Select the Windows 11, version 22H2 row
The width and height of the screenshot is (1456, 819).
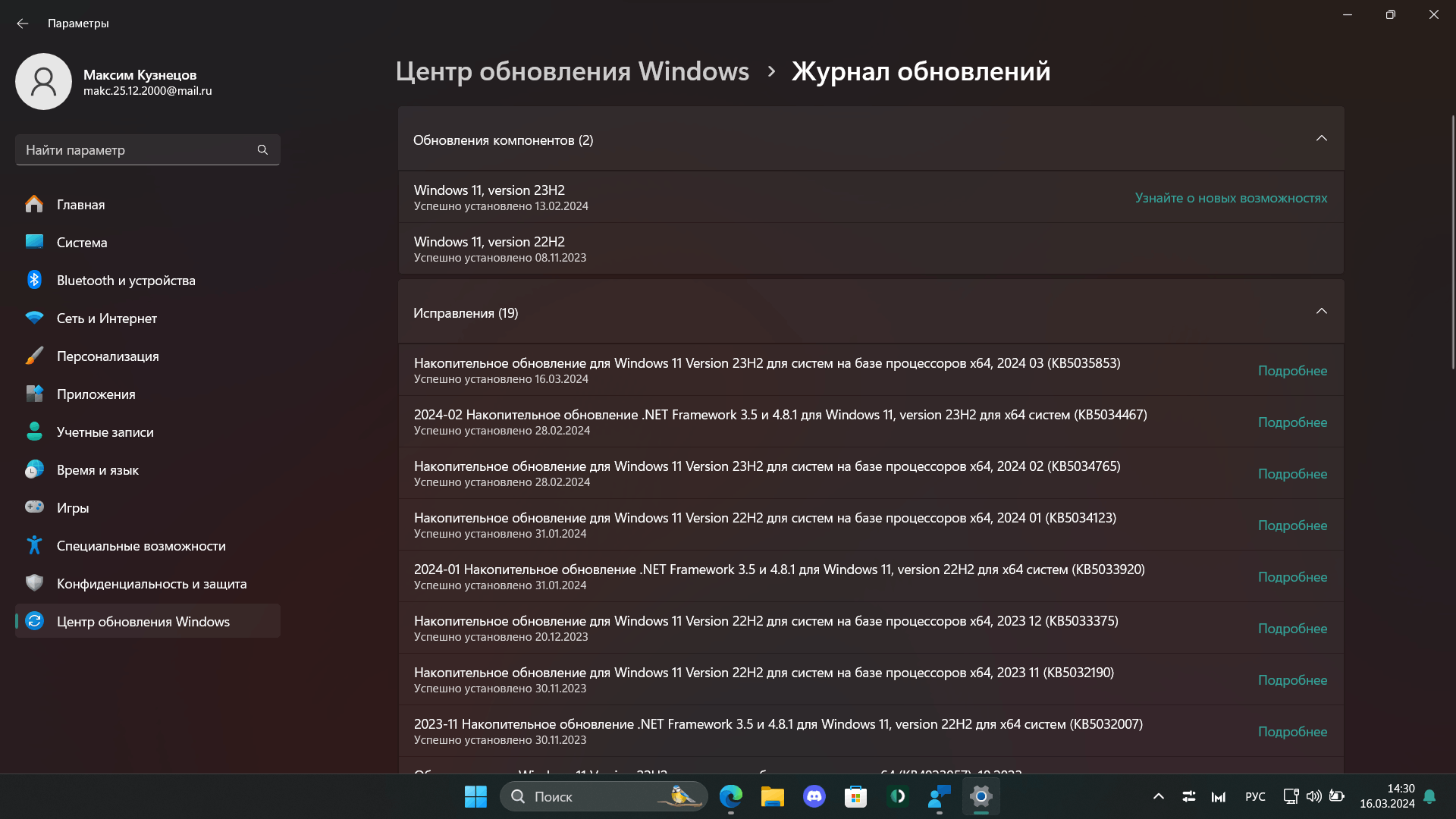click(x=871, y=249)
